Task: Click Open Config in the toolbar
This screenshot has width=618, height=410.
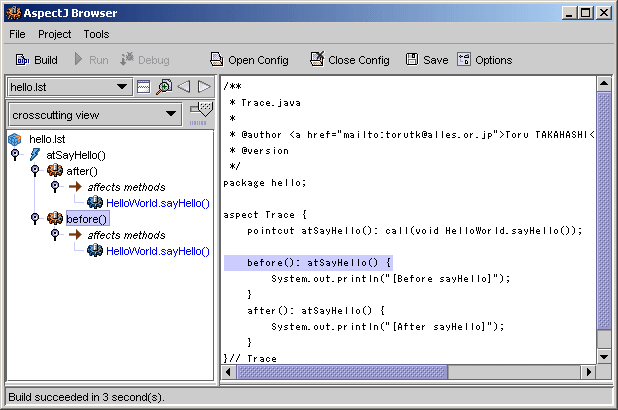Action: (x=249, y=60)
